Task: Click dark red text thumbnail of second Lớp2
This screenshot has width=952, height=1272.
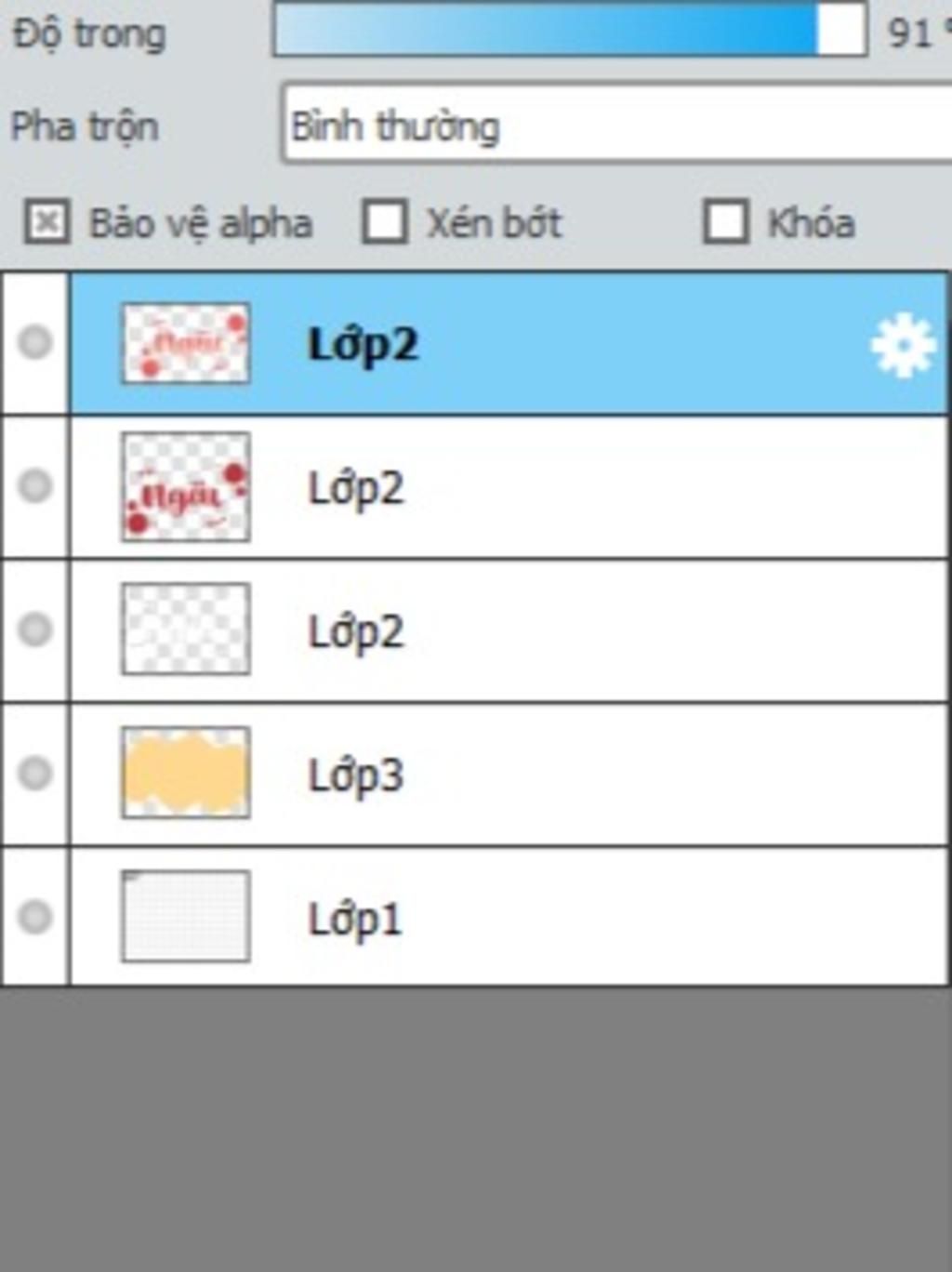Action: click(186, 486)
